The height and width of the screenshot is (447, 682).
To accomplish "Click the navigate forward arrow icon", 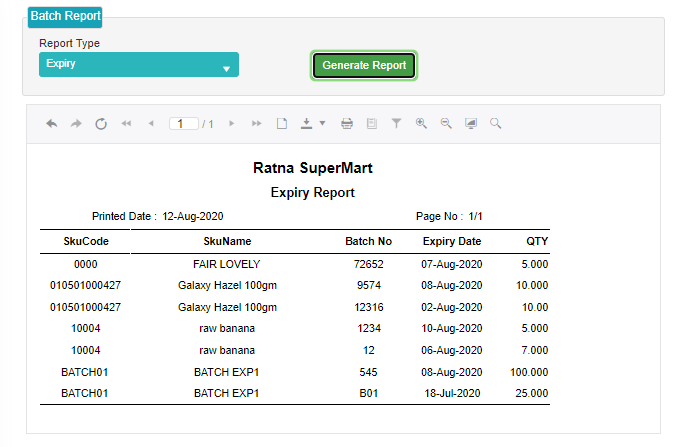I will coord(76,124).
